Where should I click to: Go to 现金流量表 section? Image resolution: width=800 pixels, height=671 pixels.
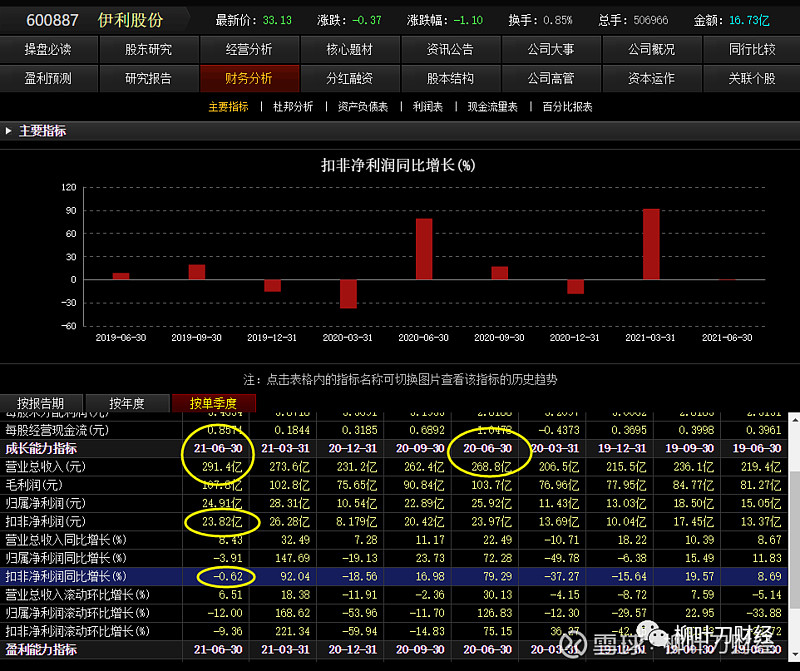click(492, 107)
